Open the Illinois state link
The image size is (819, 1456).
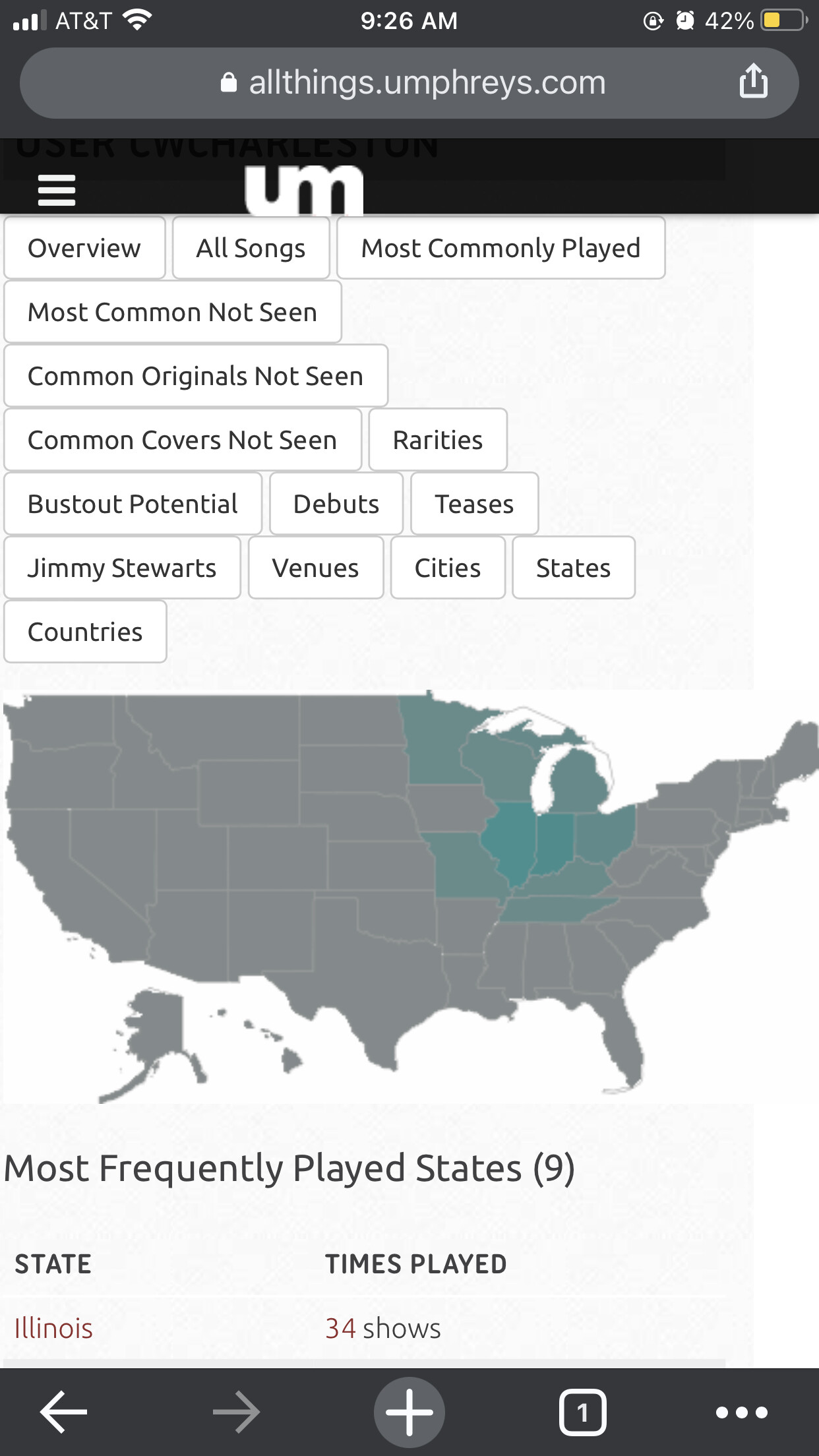(53, 1329)
